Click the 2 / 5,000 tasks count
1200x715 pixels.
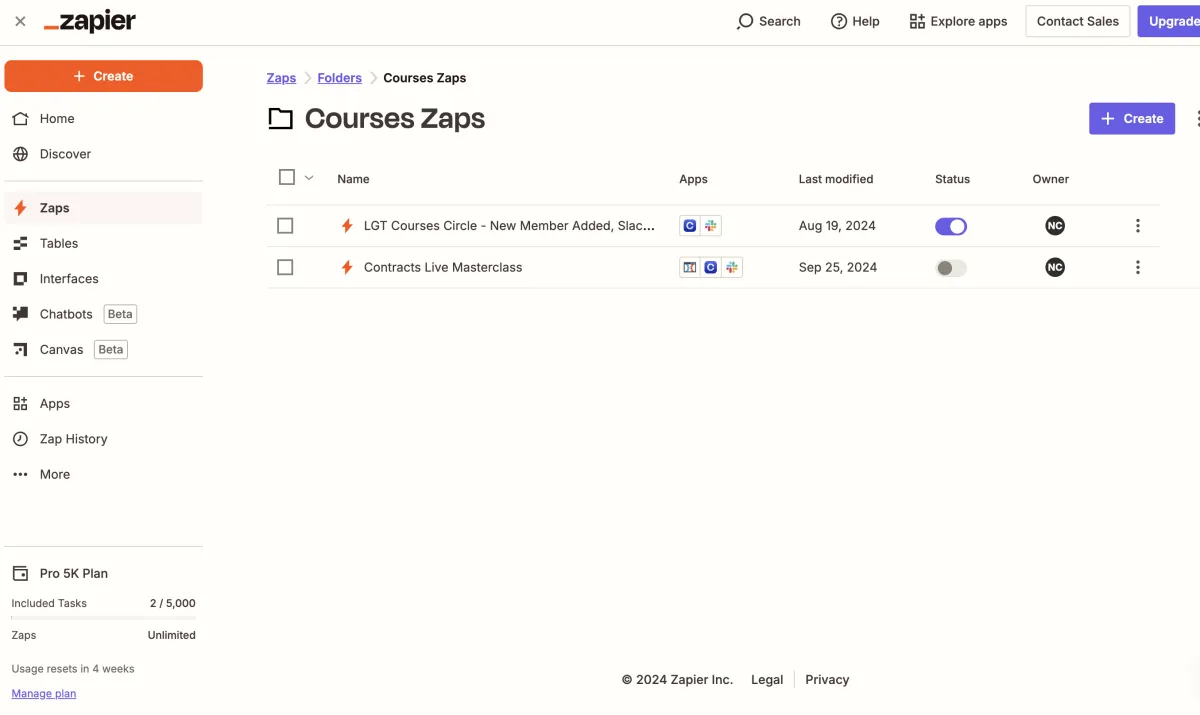[x=173, y=603]
